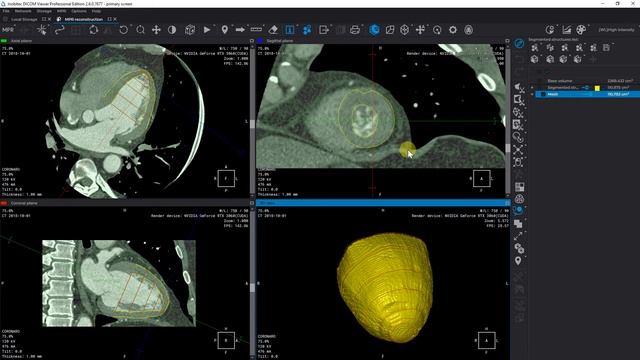640x360 pixels.
Task: Open the Help menu
Action: [96, 11]
